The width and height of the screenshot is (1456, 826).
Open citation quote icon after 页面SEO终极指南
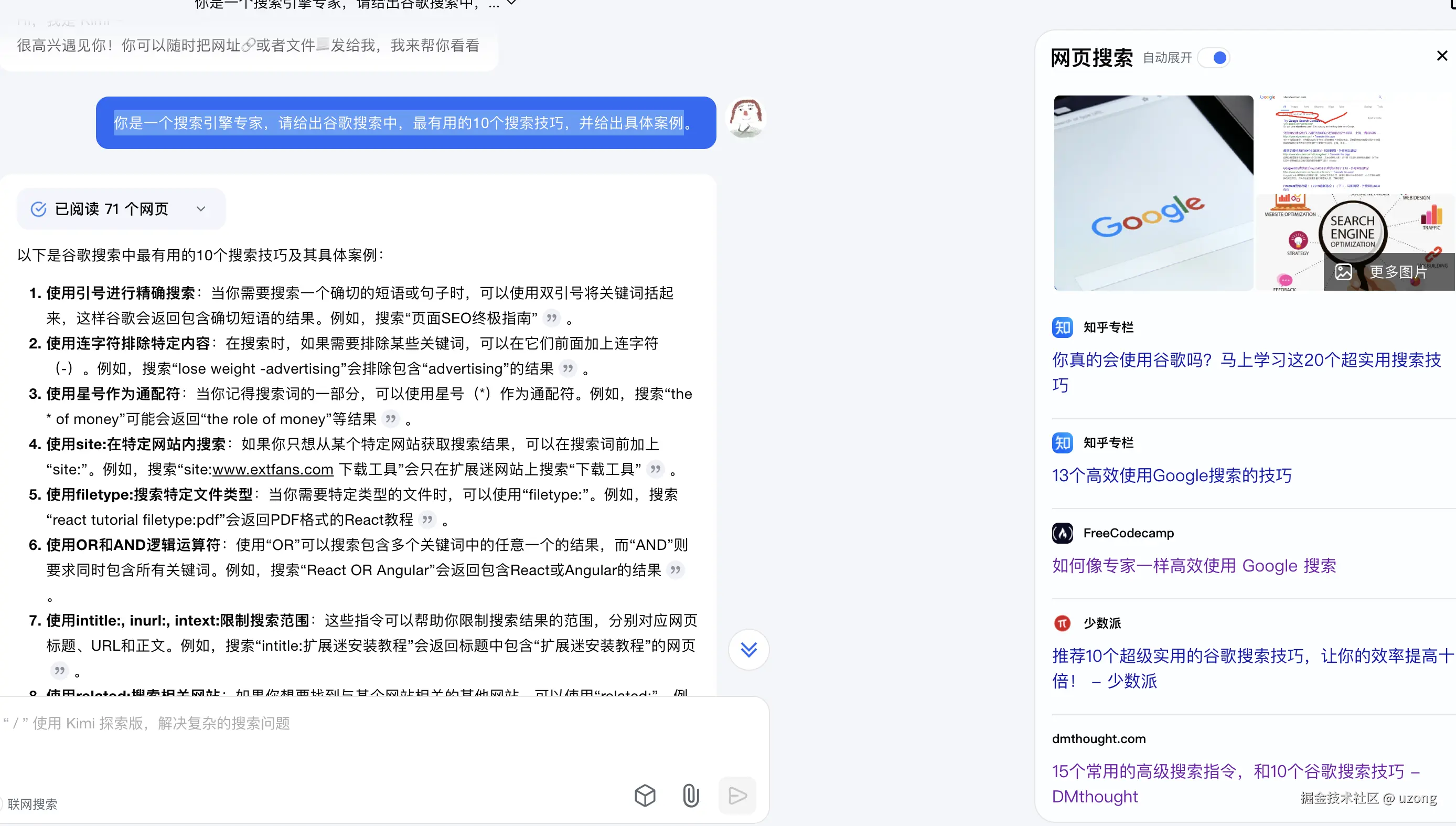coord(551,318)
